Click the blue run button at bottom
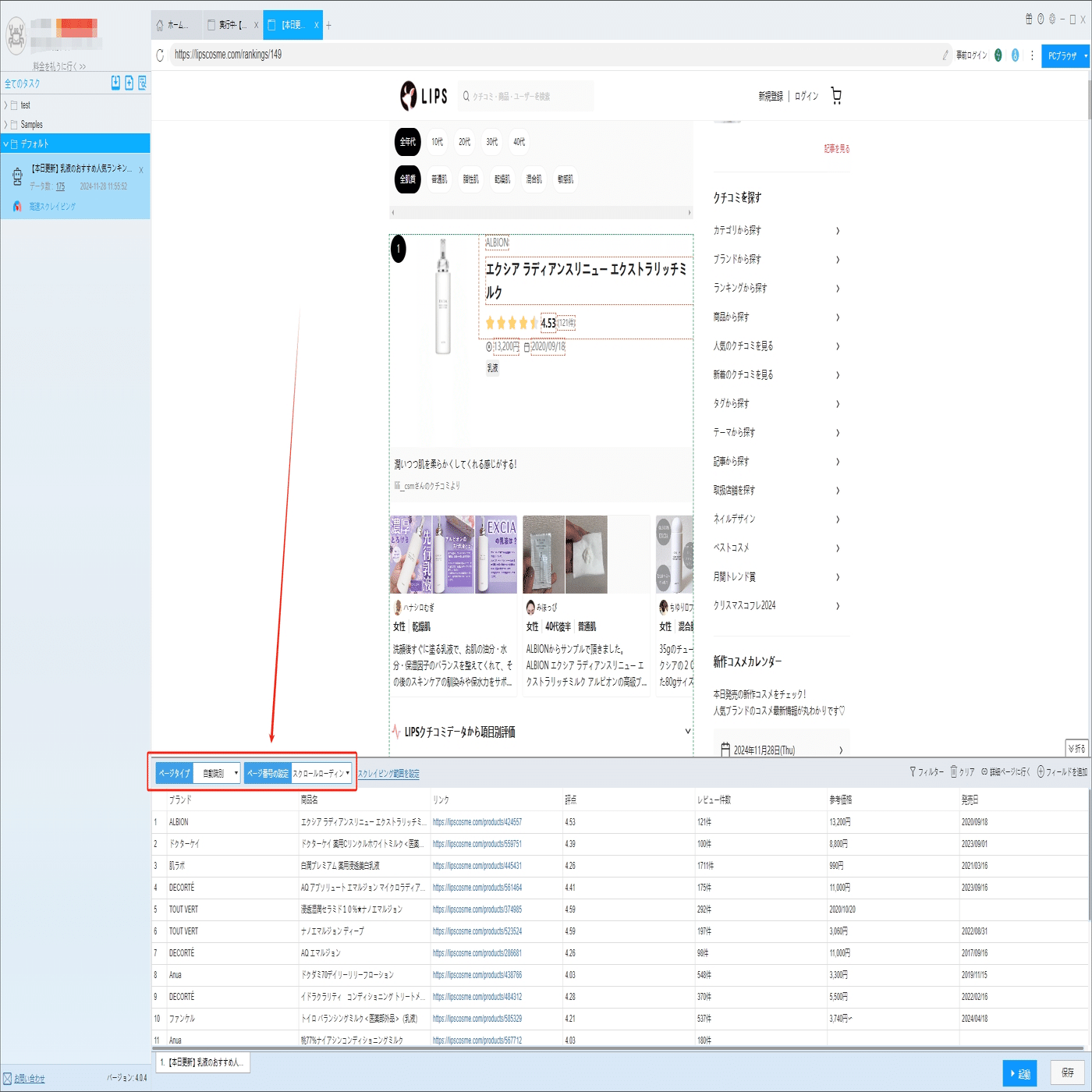The height and width of the screenshot is (1092, 1092). [1019, 1074]
